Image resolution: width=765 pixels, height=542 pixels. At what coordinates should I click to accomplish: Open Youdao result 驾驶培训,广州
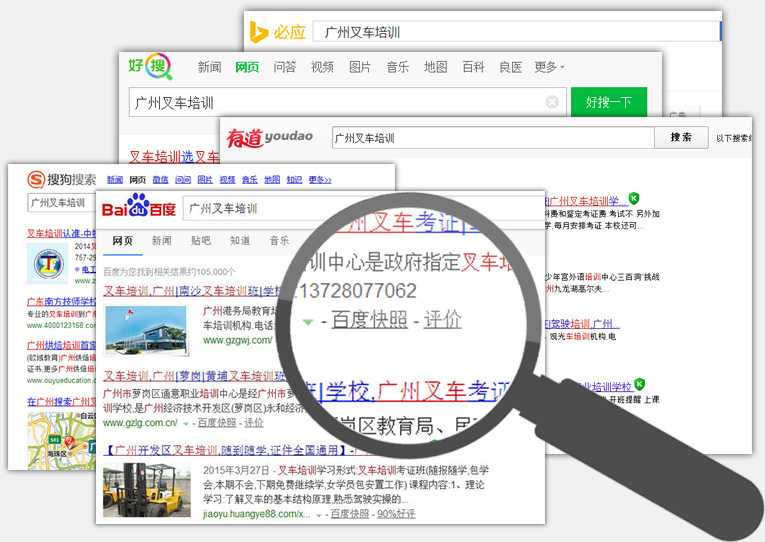(x=582, y=323)
